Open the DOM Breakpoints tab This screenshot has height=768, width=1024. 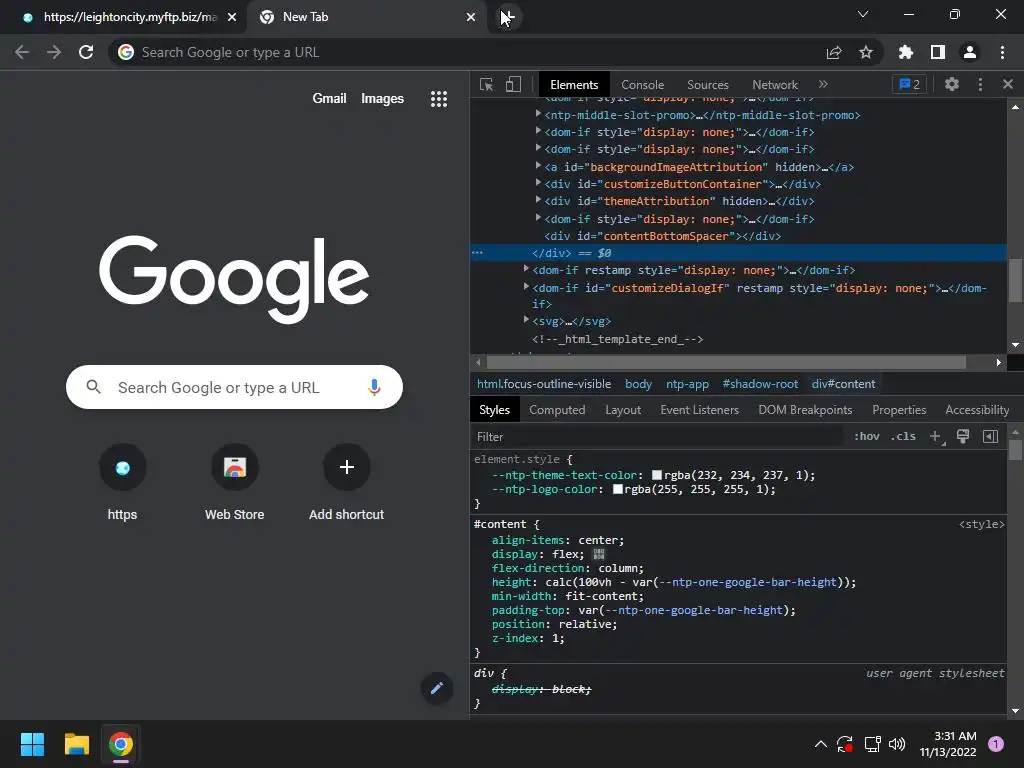point(805,410)
